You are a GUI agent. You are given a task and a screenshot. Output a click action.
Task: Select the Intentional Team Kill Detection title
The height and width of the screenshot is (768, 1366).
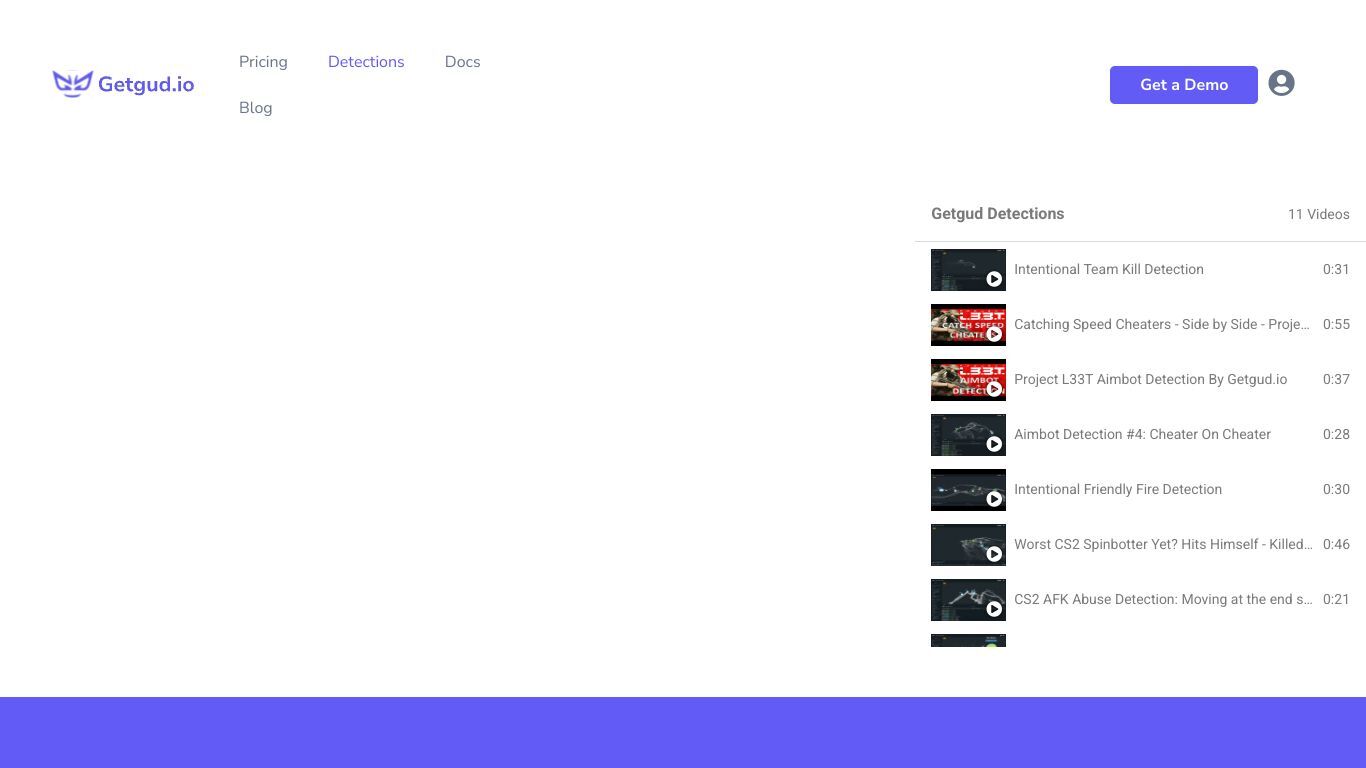1109,269
